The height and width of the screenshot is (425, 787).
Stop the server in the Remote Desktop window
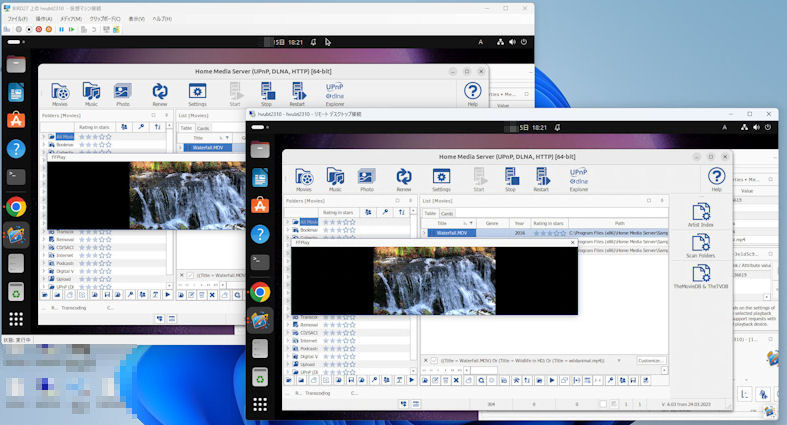click(510, 180)
